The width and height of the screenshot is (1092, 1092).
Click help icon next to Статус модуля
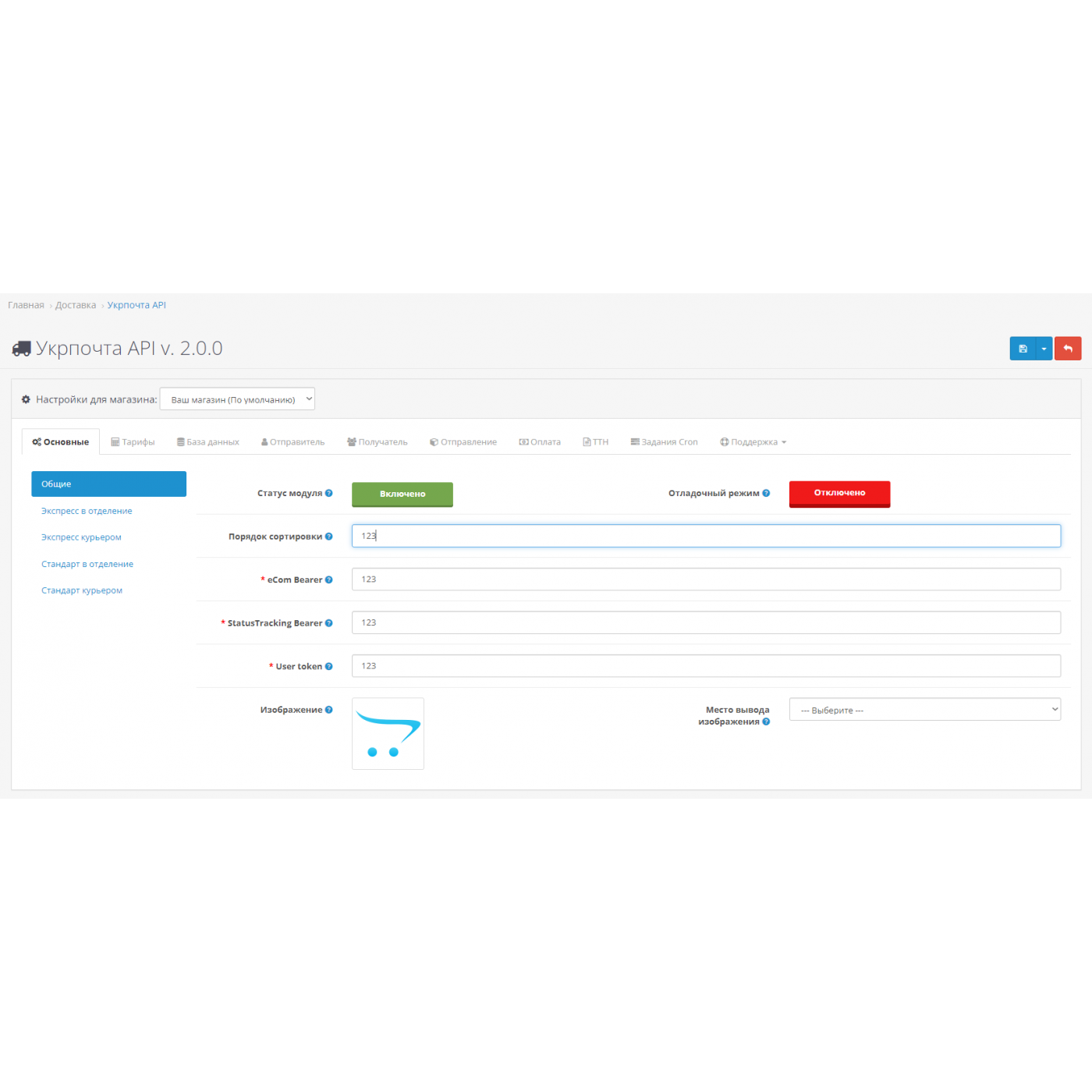pos(328,493)
